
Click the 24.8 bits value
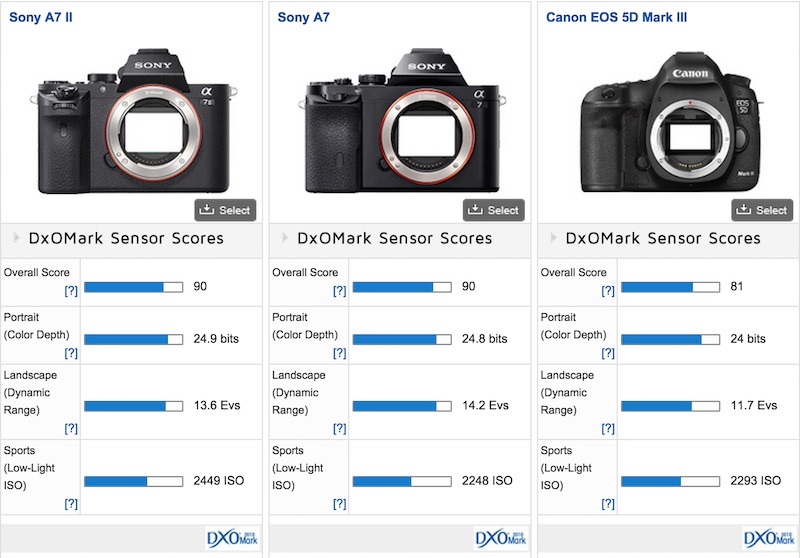click(x=484, y=339)
